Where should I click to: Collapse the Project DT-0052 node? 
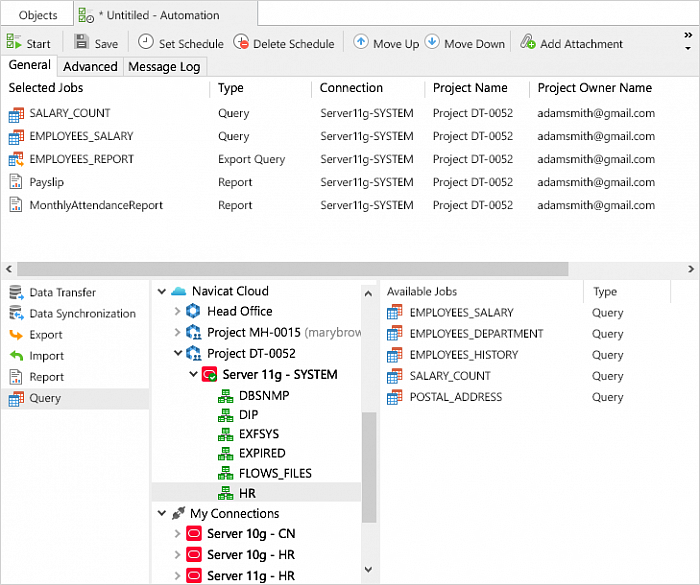click(178, 353)
